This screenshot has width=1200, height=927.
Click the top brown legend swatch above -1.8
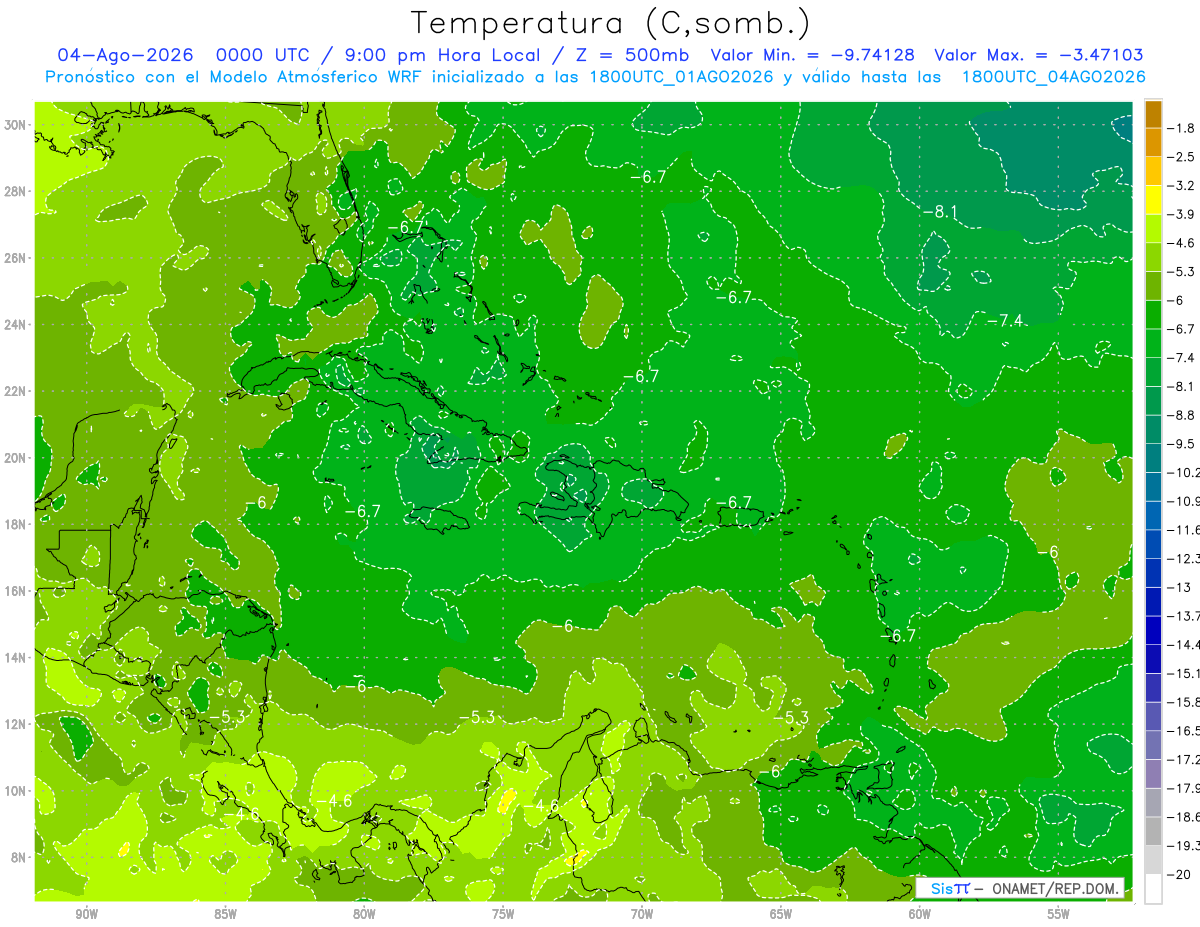[x=1153, y=114]
